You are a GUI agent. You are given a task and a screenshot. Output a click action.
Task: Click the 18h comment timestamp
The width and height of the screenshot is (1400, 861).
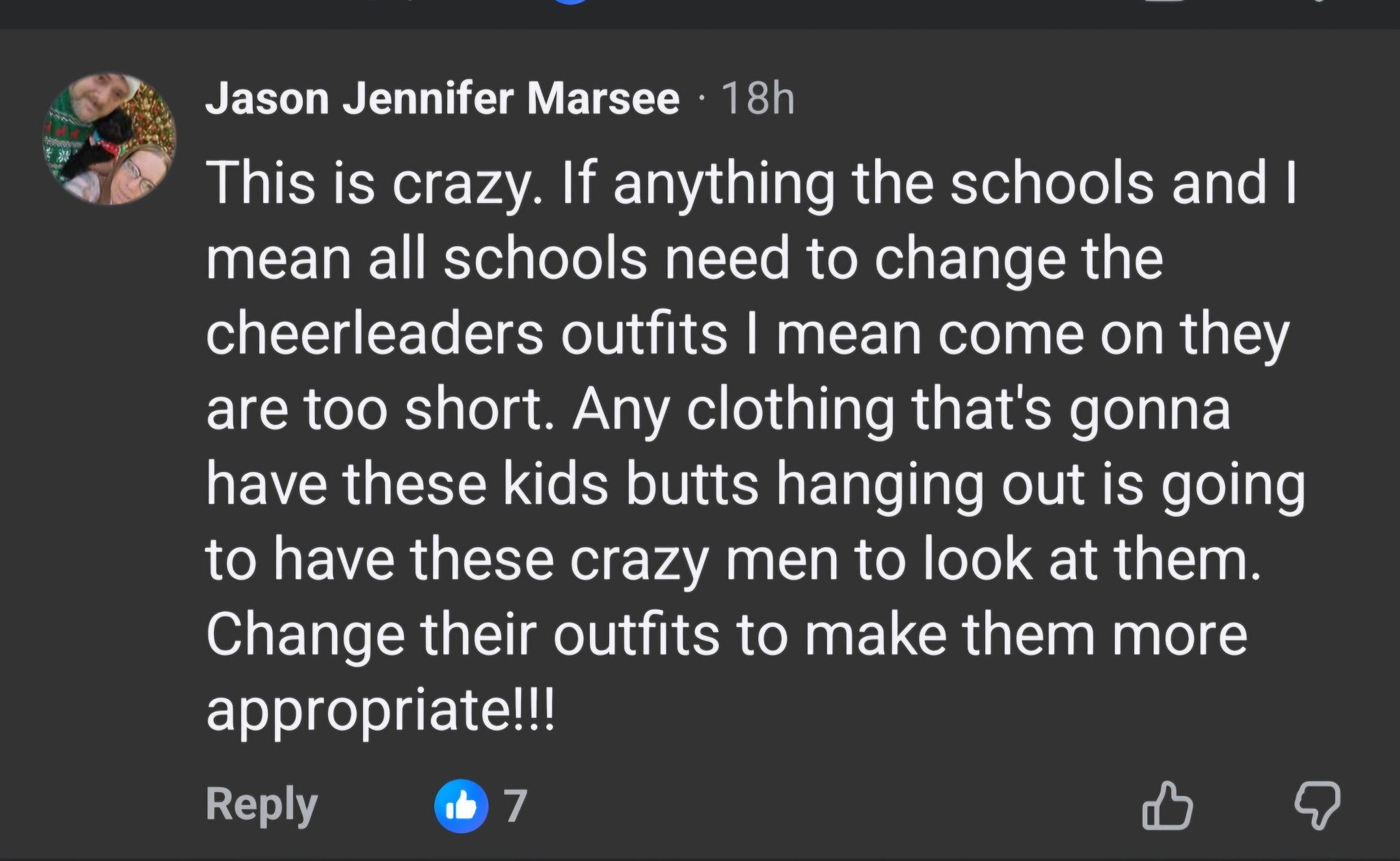[x=757, y=98]
